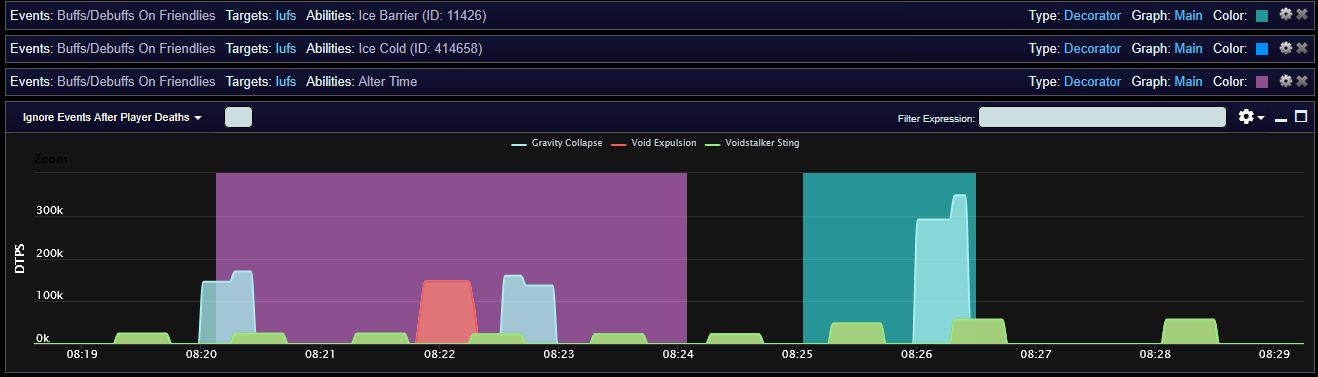
Task: Click Decorator type in Alter Time row
Action: [1092, 82]
